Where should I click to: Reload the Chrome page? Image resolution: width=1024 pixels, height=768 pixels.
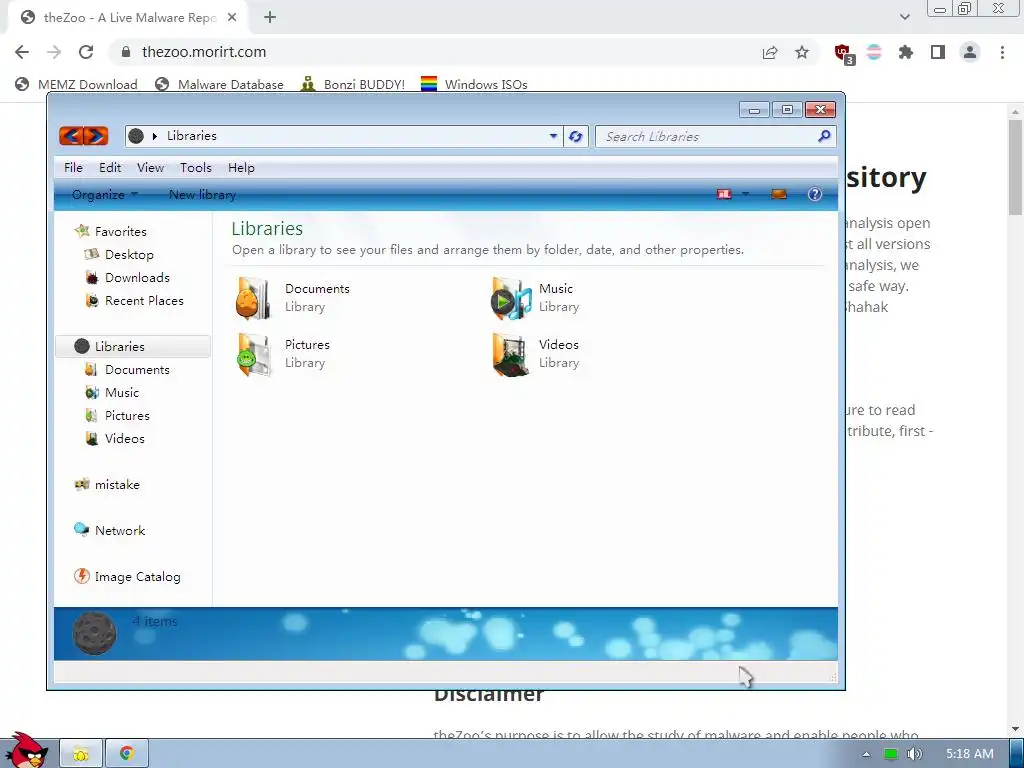[x=86, y=52]
